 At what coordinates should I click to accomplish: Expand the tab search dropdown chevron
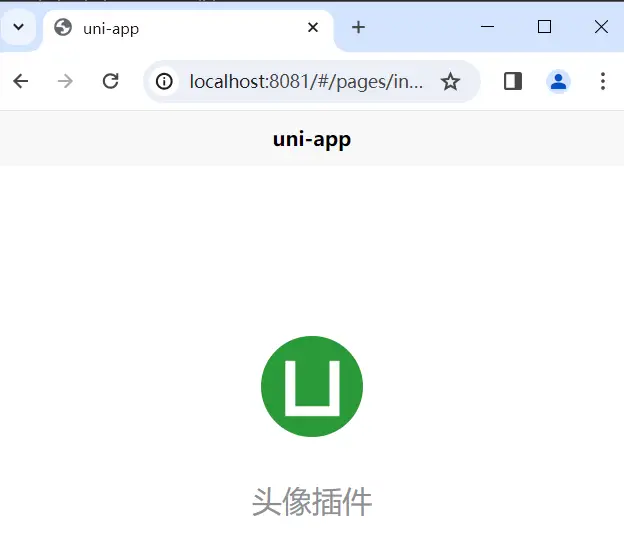click(19, 27)
